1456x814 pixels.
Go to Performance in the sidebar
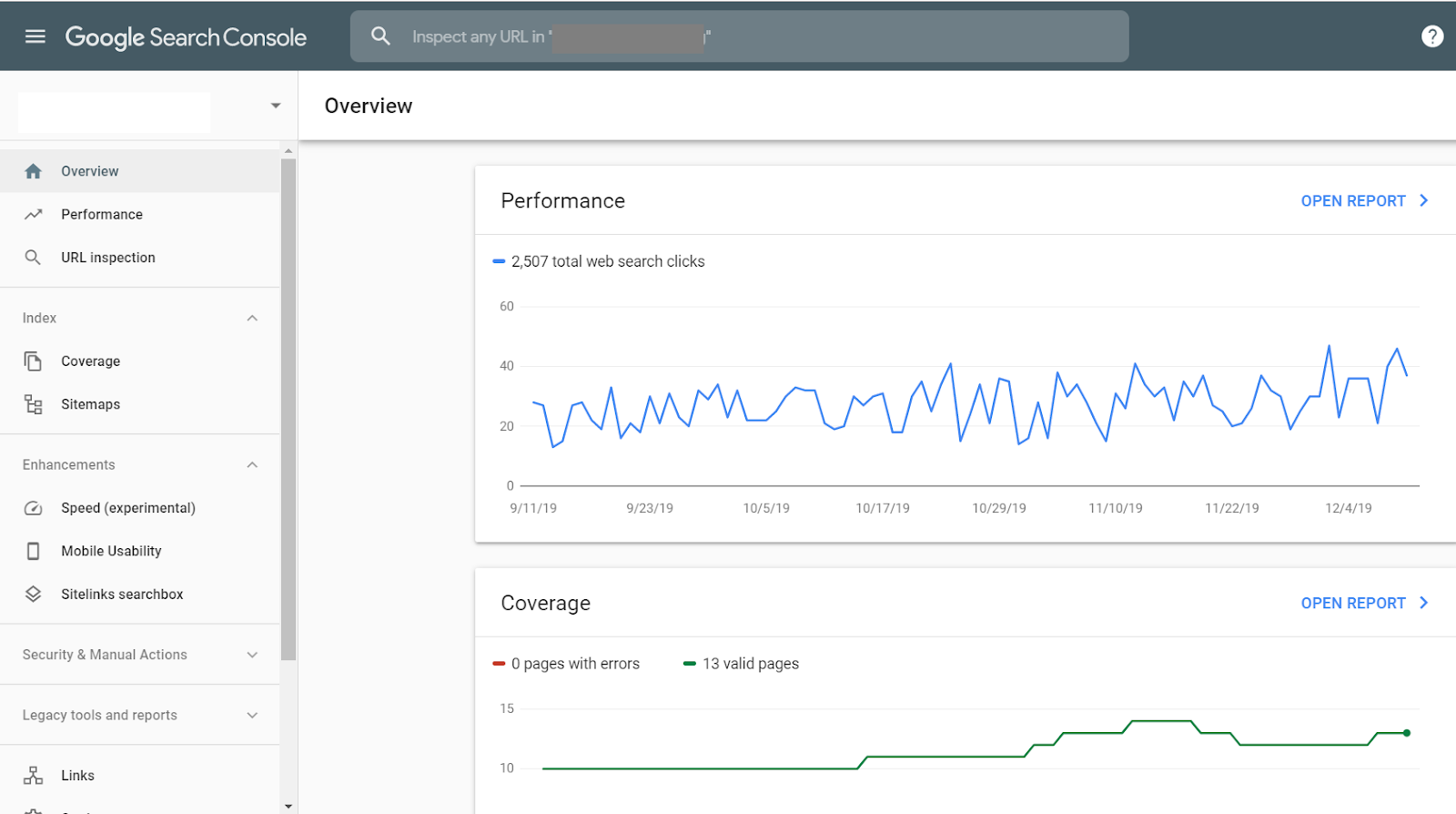(x=140, y=215)
